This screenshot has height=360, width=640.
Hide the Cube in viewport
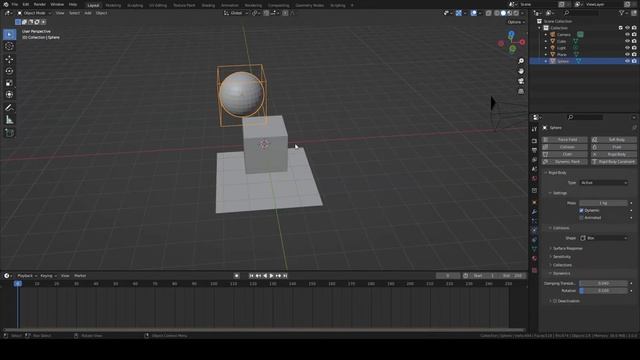[627, 41]
